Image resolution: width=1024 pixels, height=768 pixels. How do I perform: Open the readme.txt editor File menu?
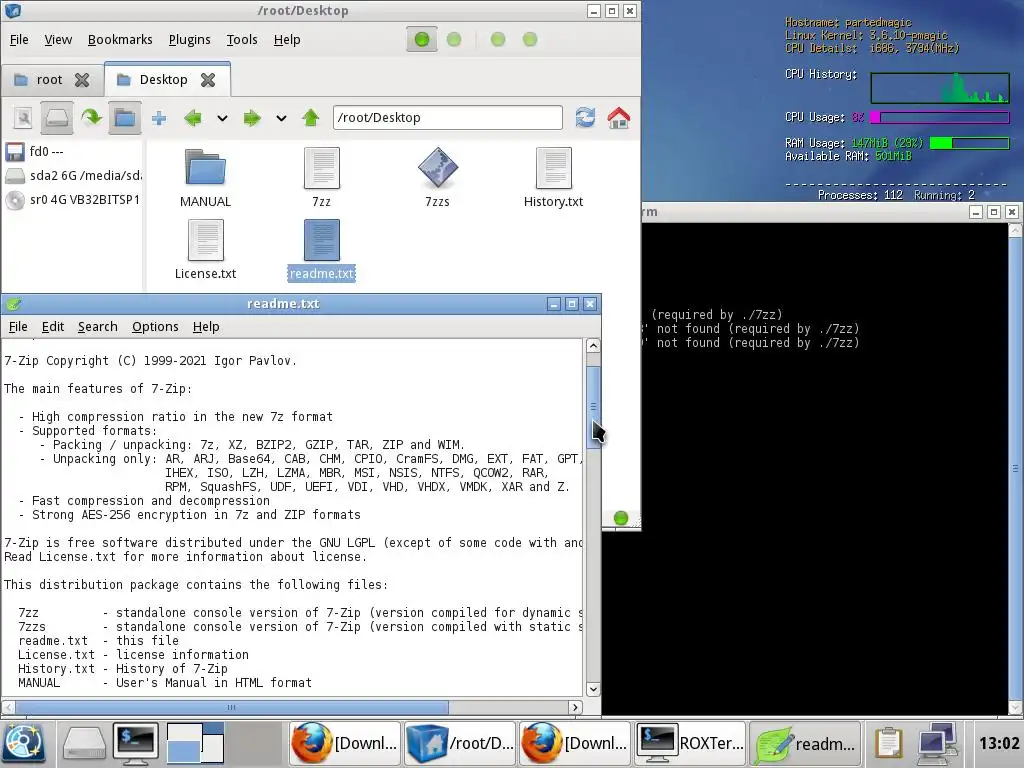pos(18,327)
